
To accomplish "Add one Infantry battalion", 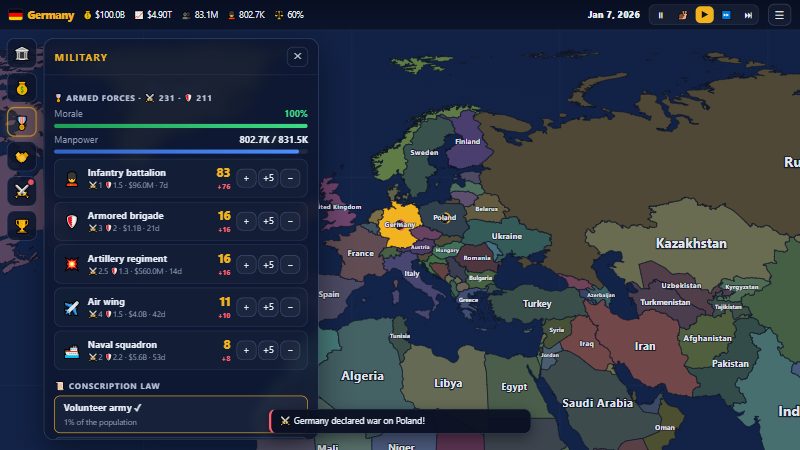I will pos(246,178).
